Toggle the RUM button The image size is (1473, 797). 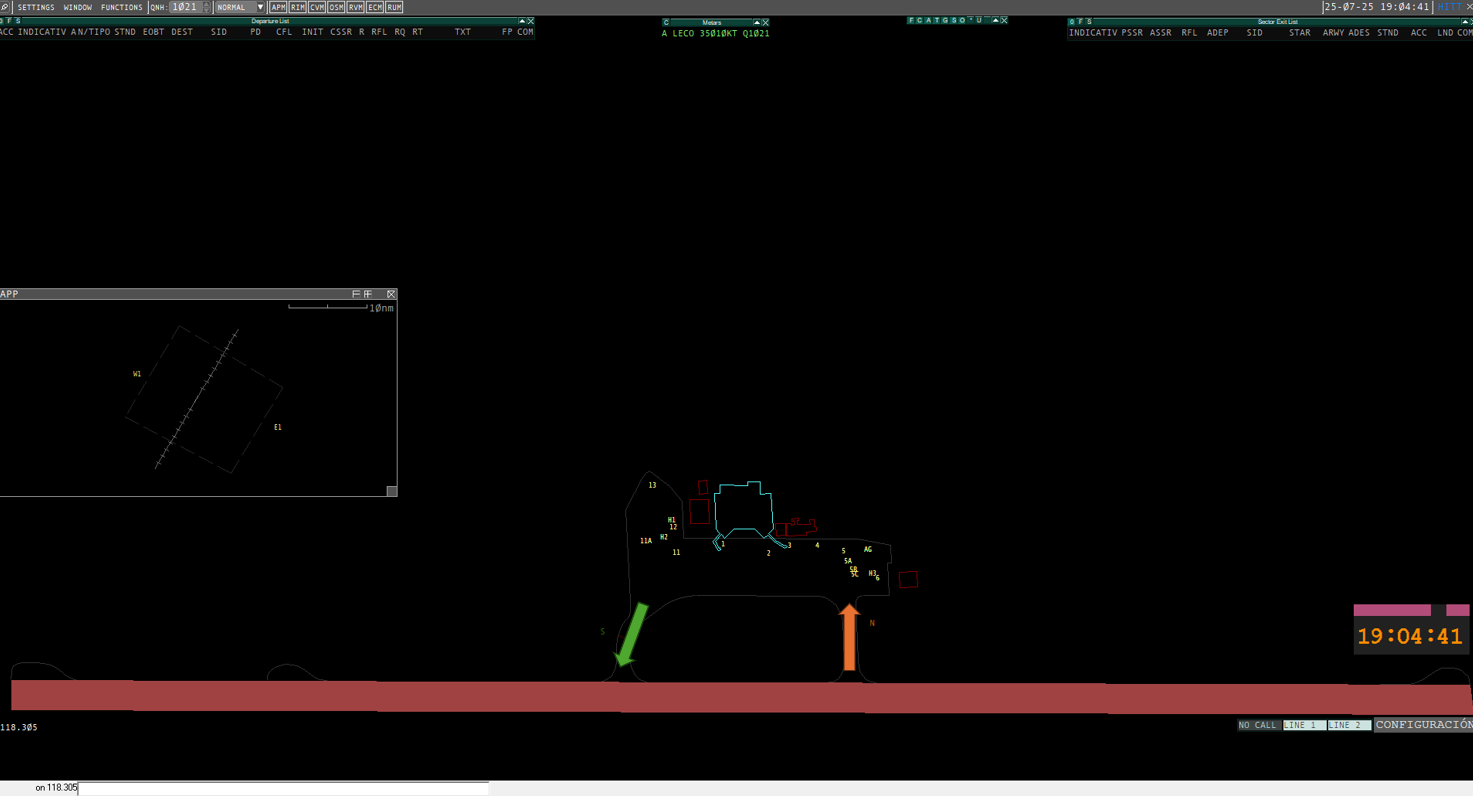click(x=394, y=7)
